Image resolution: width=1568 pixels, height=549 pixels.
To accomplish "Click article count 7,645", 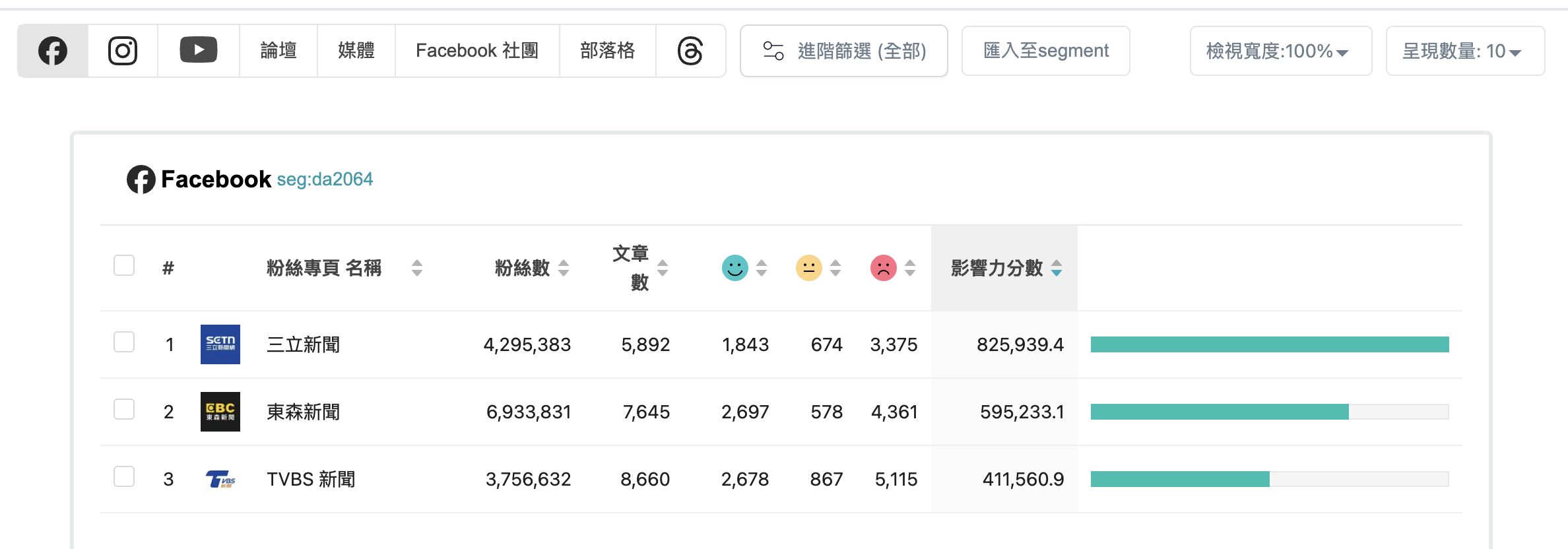I will pos(647,412).
